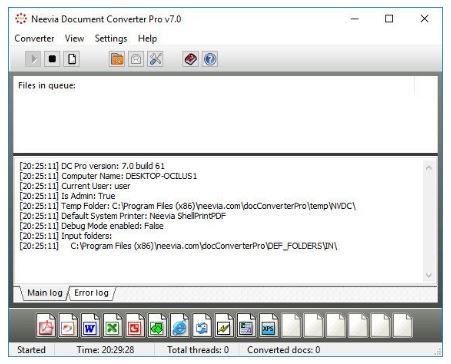This screenshot has height=364, width=451.
Task: Open the View menu
Action: click(74, 39)
